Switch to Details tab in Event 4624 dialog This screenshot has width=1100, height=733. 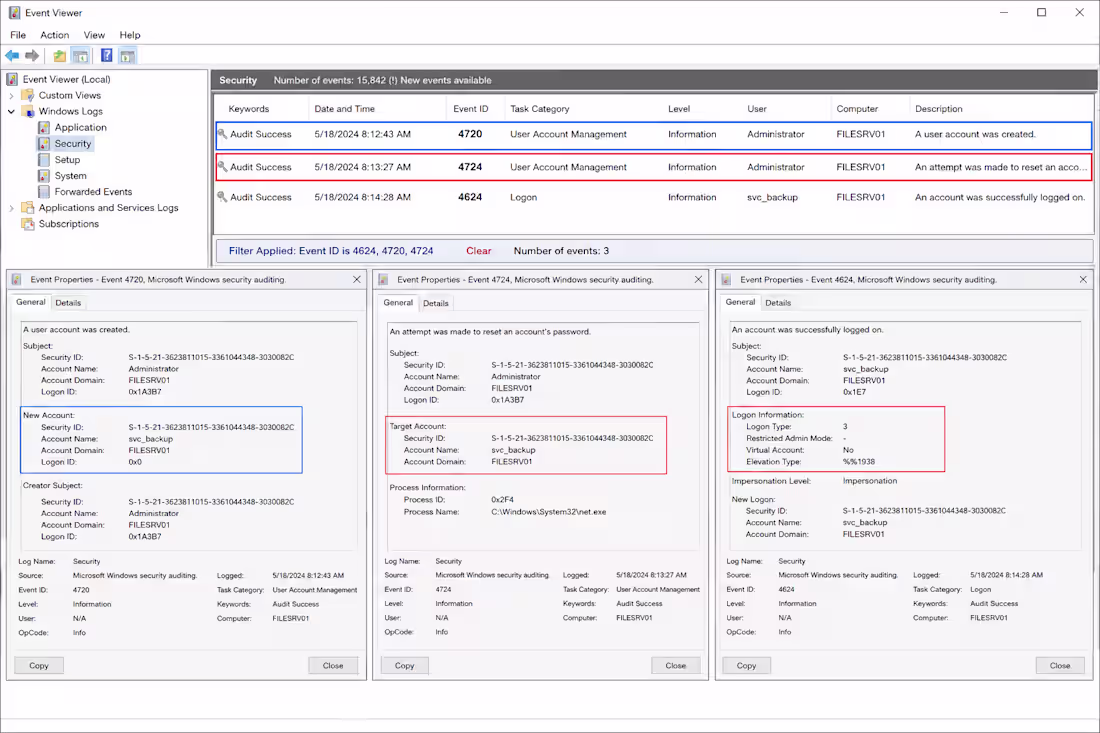(x=778, y=303)
